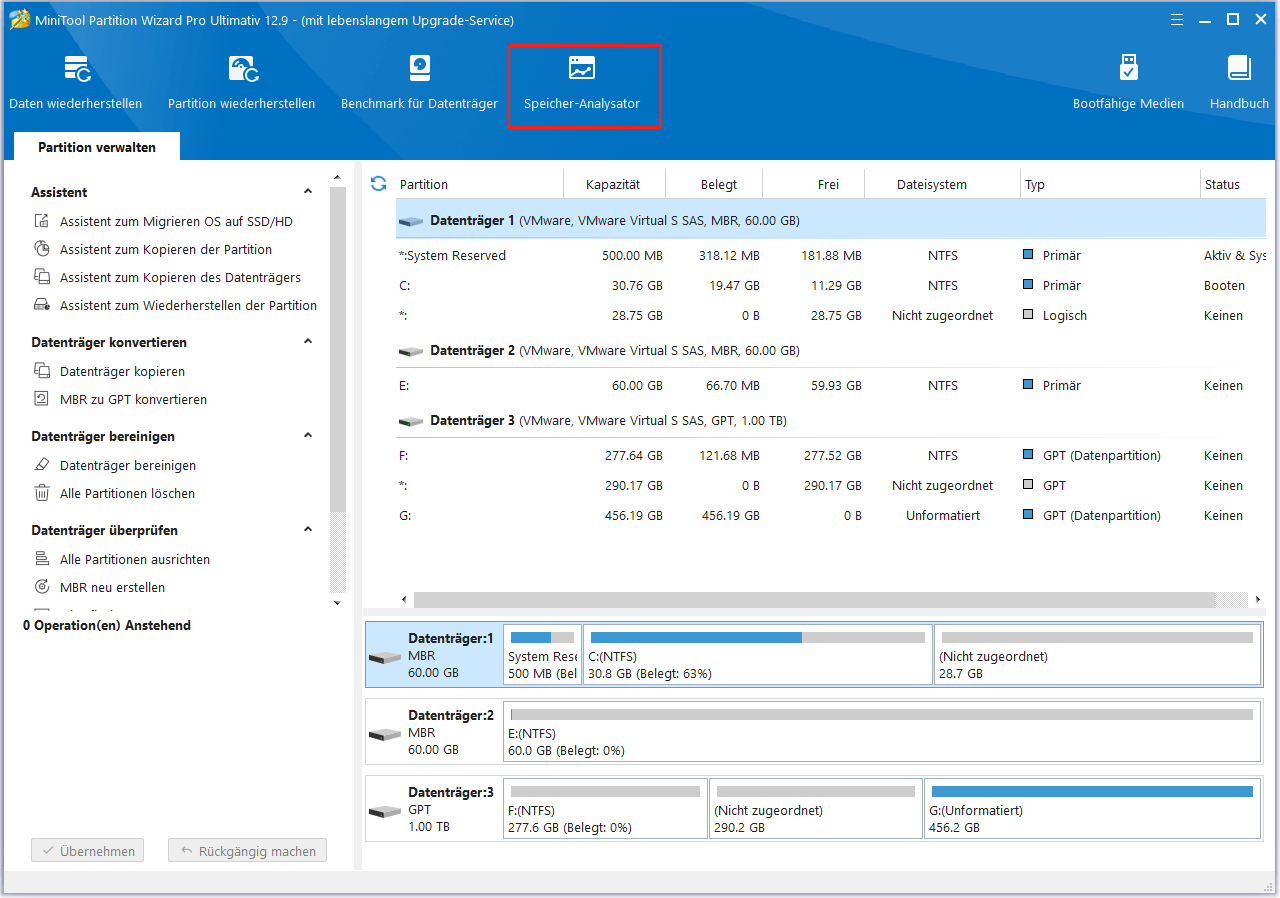Select Datenträger:2 in the disk map

[435, 731]
